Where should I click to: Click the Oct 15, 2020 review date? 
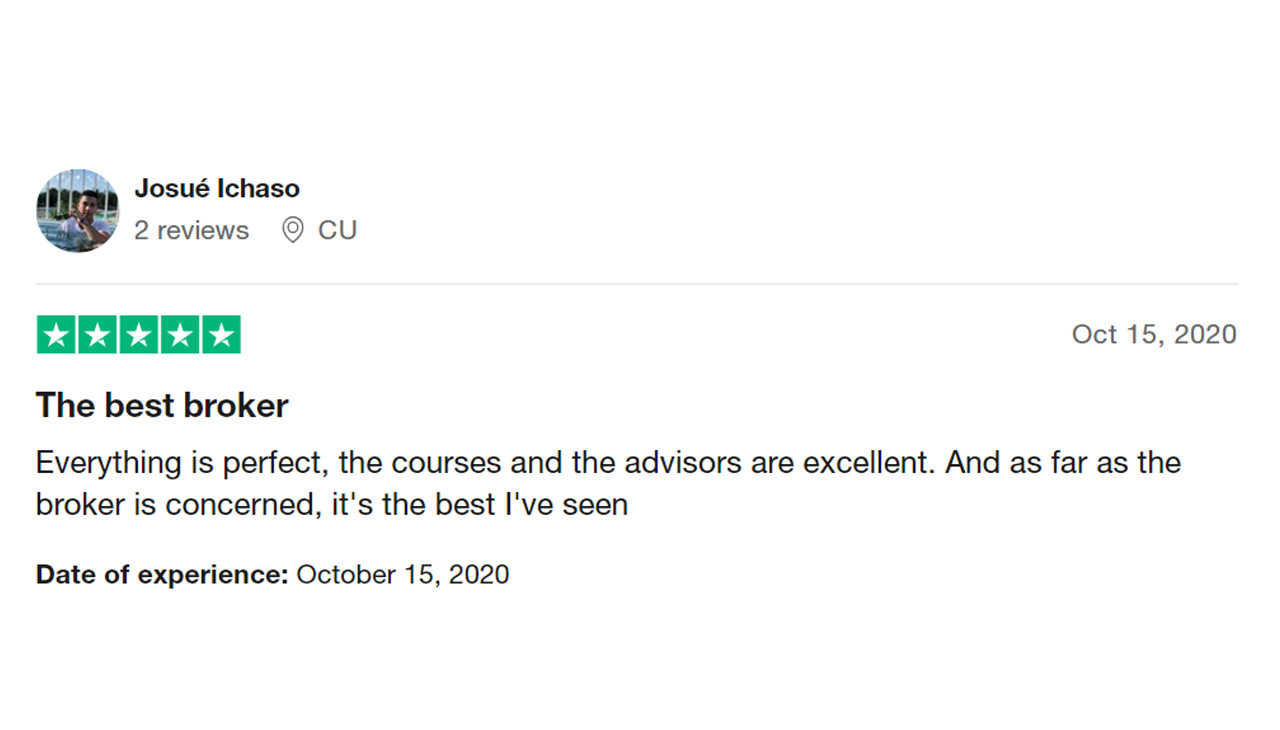(x=1154, y=334)
